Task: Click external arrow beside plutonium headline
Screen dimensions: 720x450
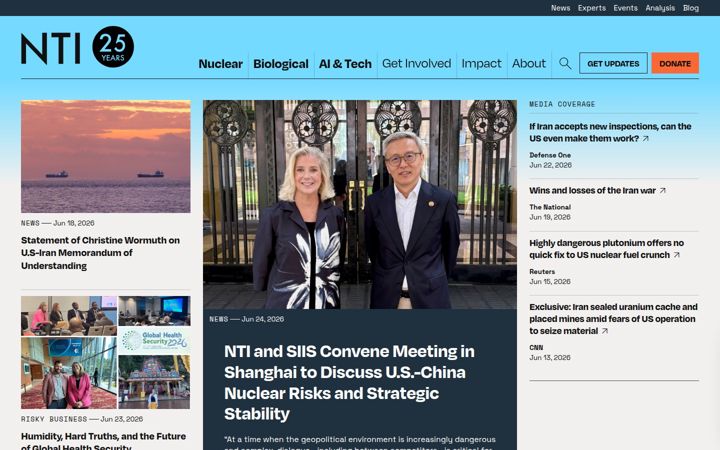Action: tap(677, 255)
